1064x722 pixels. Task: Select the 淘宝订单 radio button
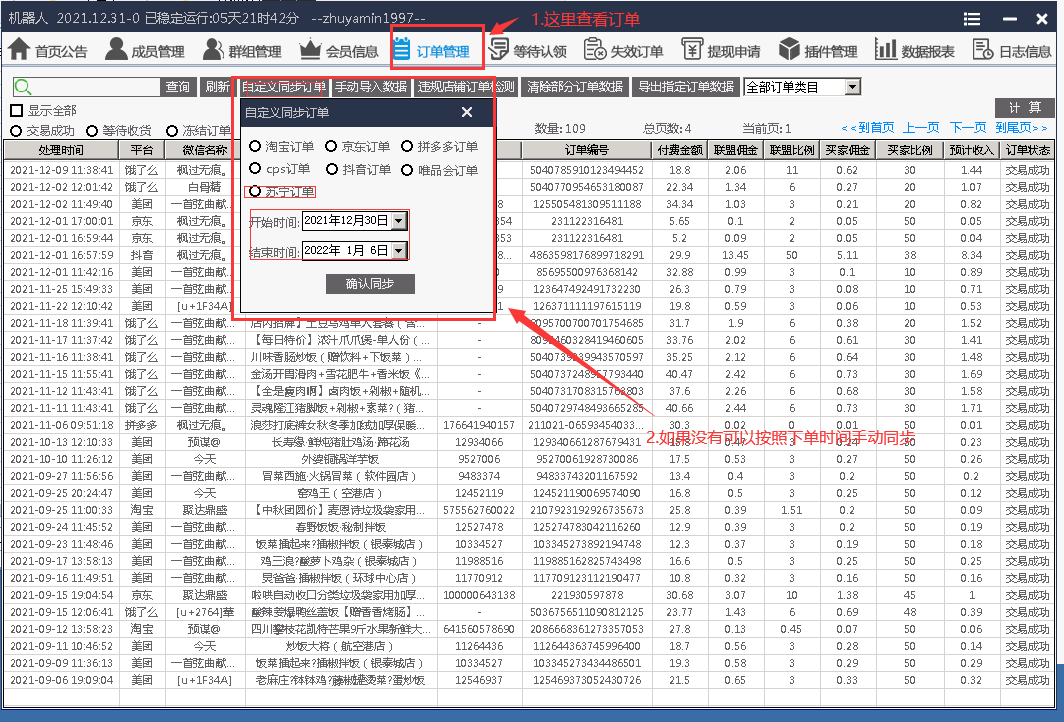(x=255, y=146)
